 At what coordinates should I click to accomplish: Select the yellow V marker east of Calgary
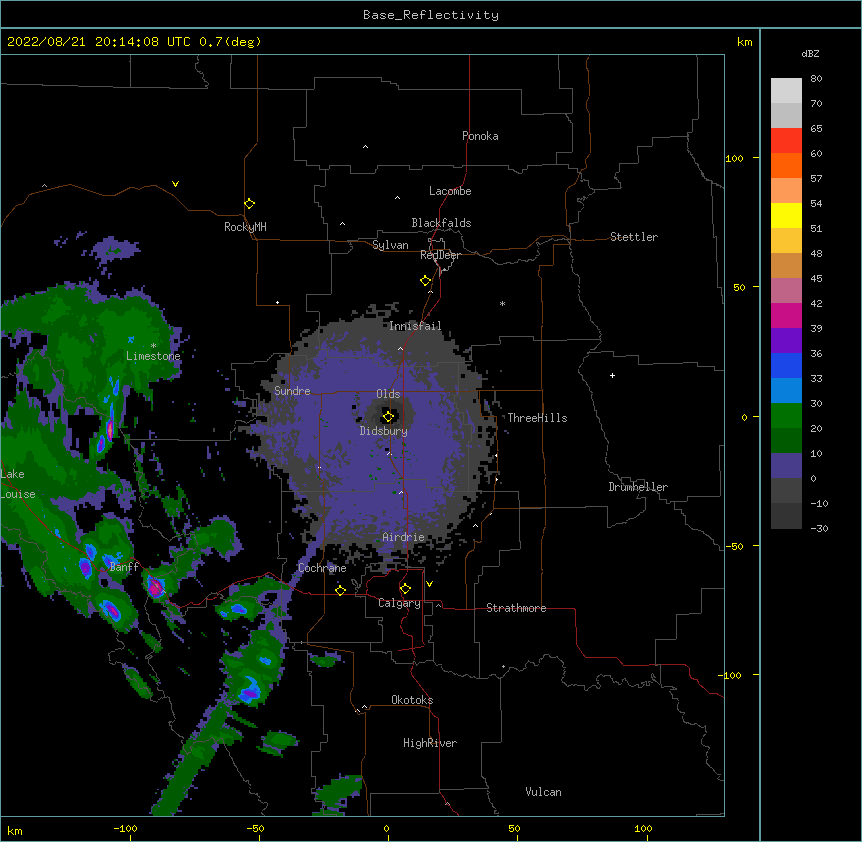tap(429, 584)
